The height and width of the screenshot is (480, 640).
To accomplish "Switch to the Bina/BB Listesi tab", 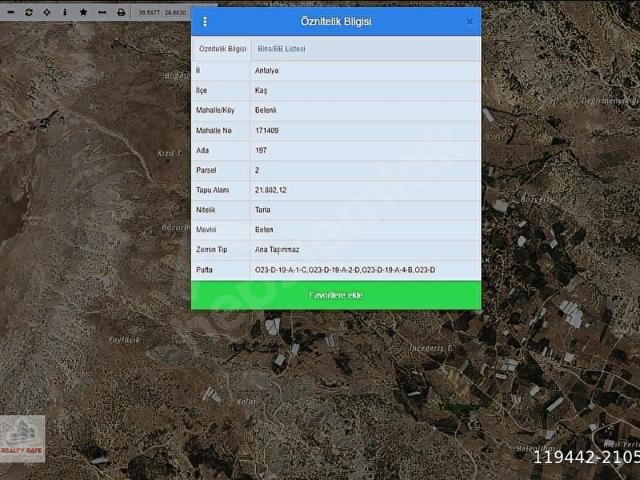I will click(x=281, y=49).
